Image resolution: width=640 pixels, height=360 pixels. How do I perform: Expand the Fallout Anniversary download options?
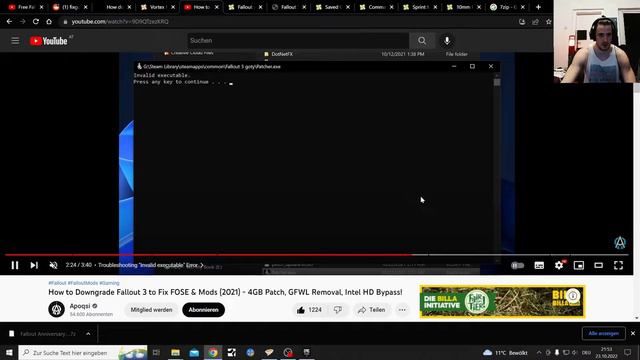point(88,334)
